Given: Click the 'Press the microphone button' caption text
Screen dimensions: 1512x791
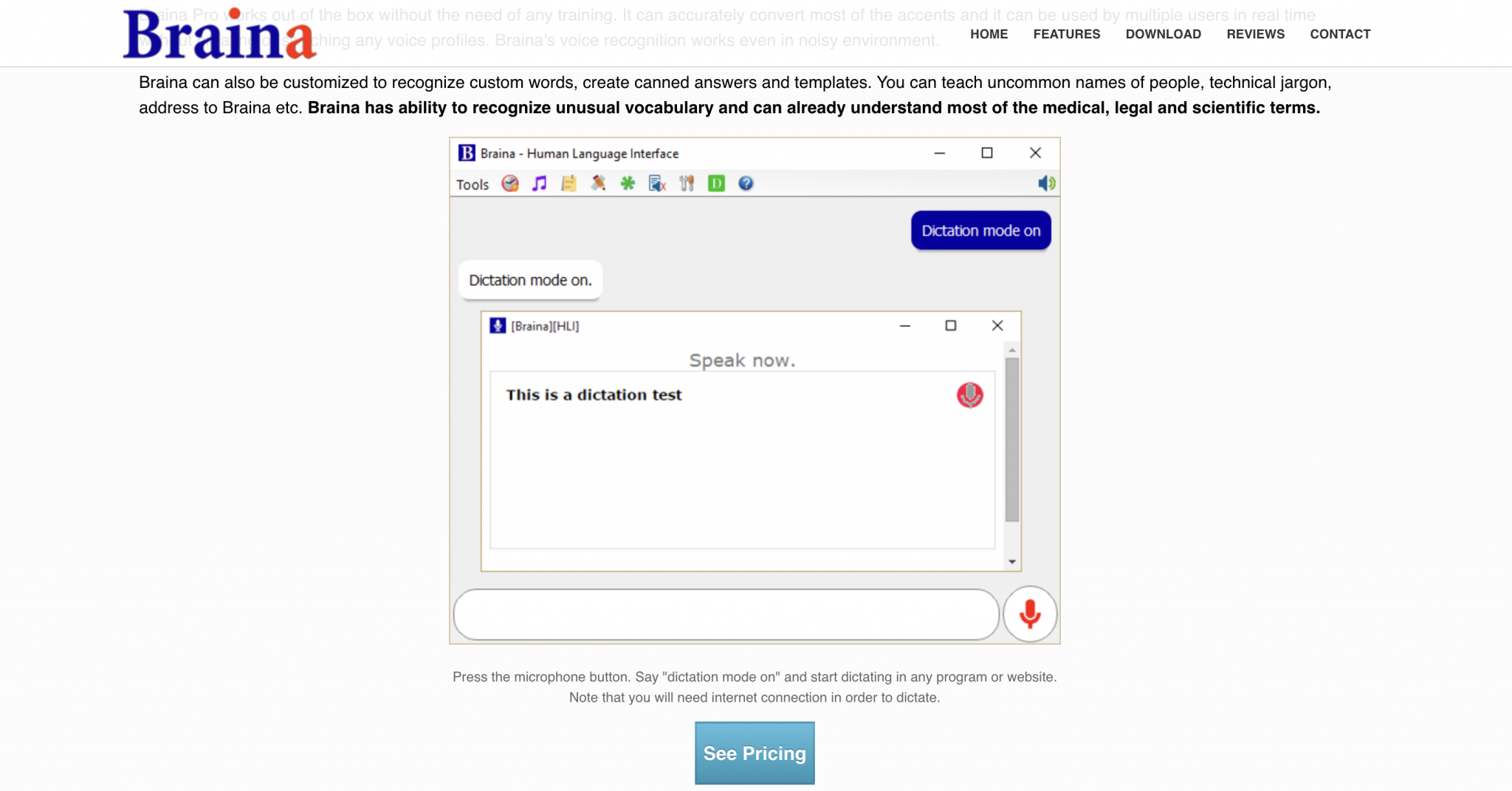Looking at the screenshot, I should coord(755,677).
